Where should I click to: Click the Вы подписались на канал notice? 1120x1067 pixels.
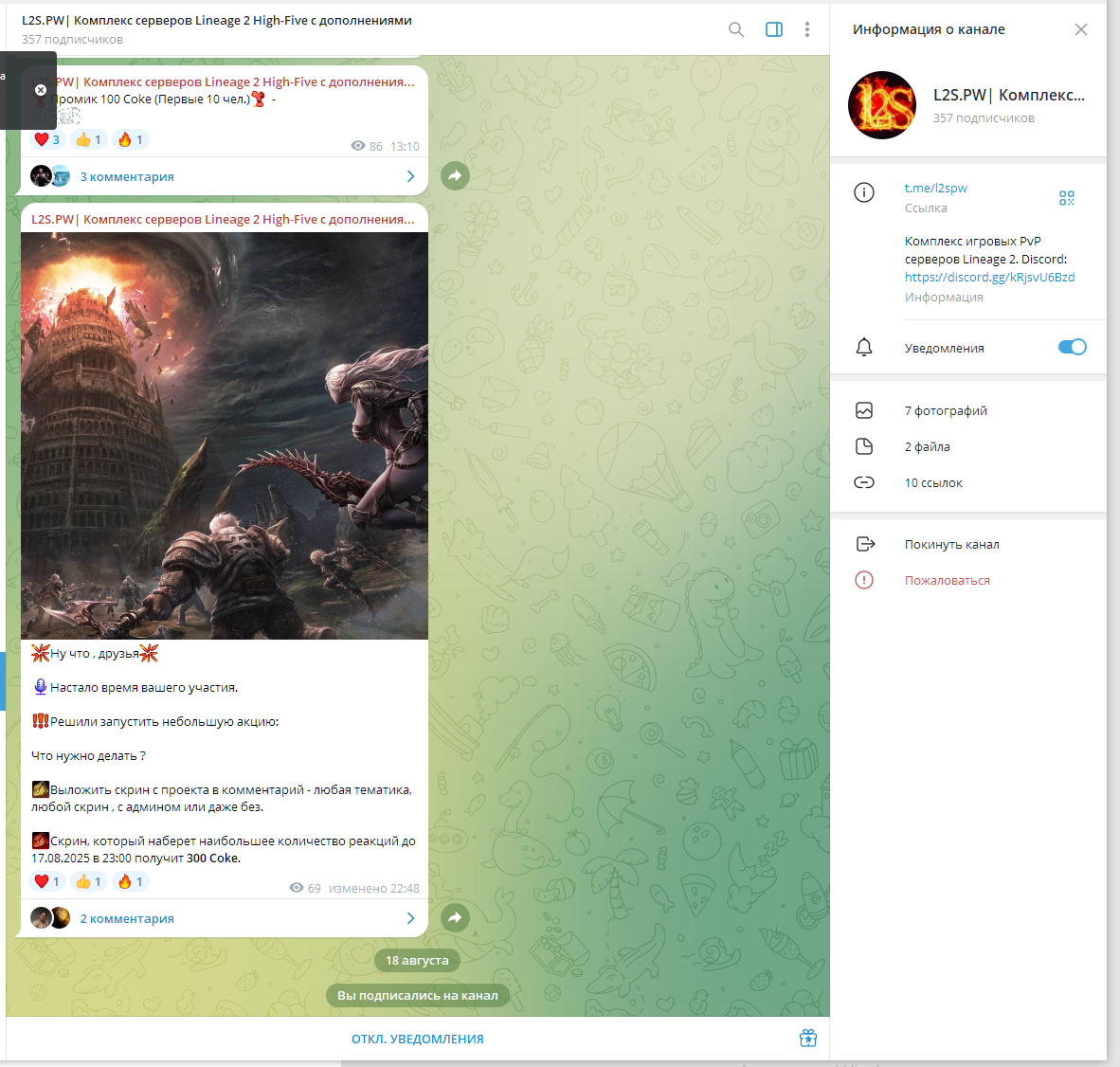click(417, 996)
